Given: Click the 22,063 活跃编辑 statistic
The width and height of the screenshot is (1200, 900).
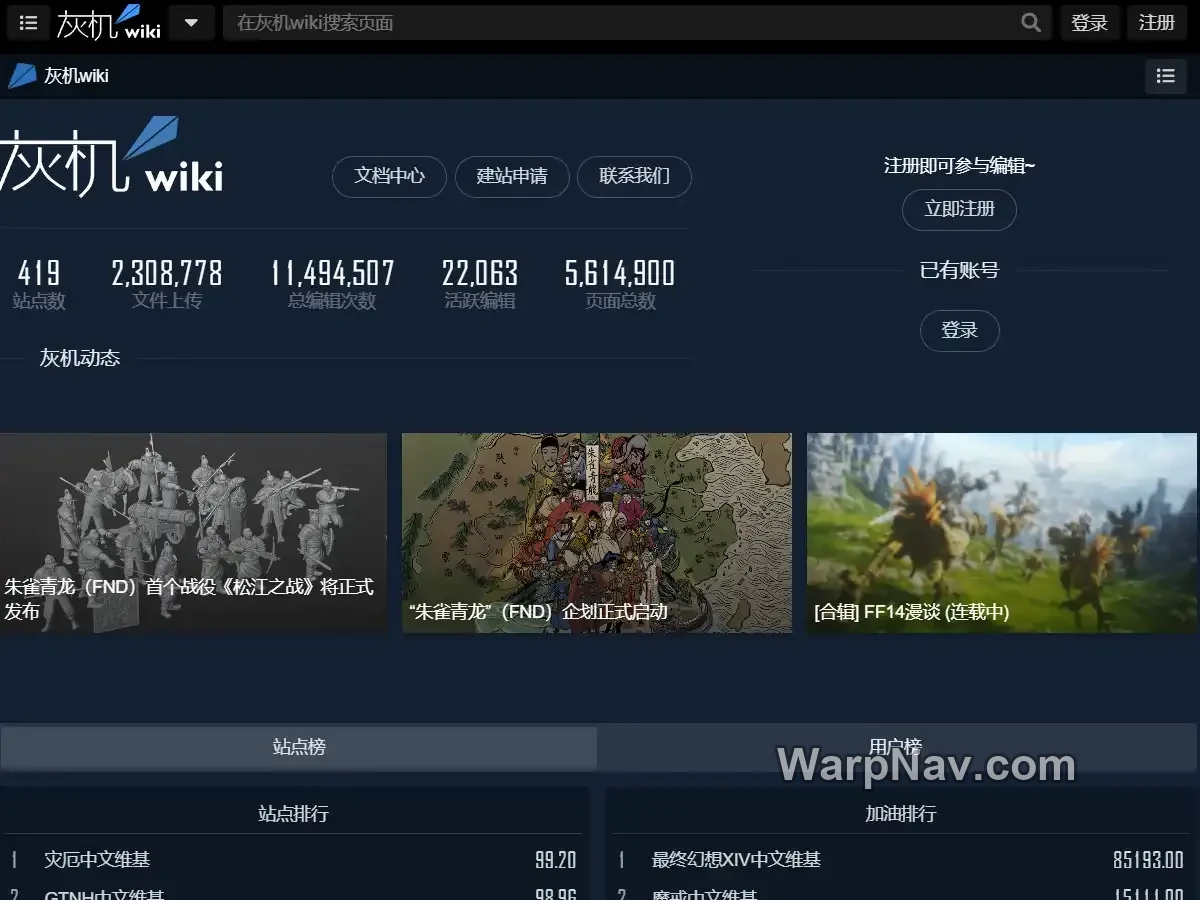Looking at the screenshot, I should tap(480, 284).
